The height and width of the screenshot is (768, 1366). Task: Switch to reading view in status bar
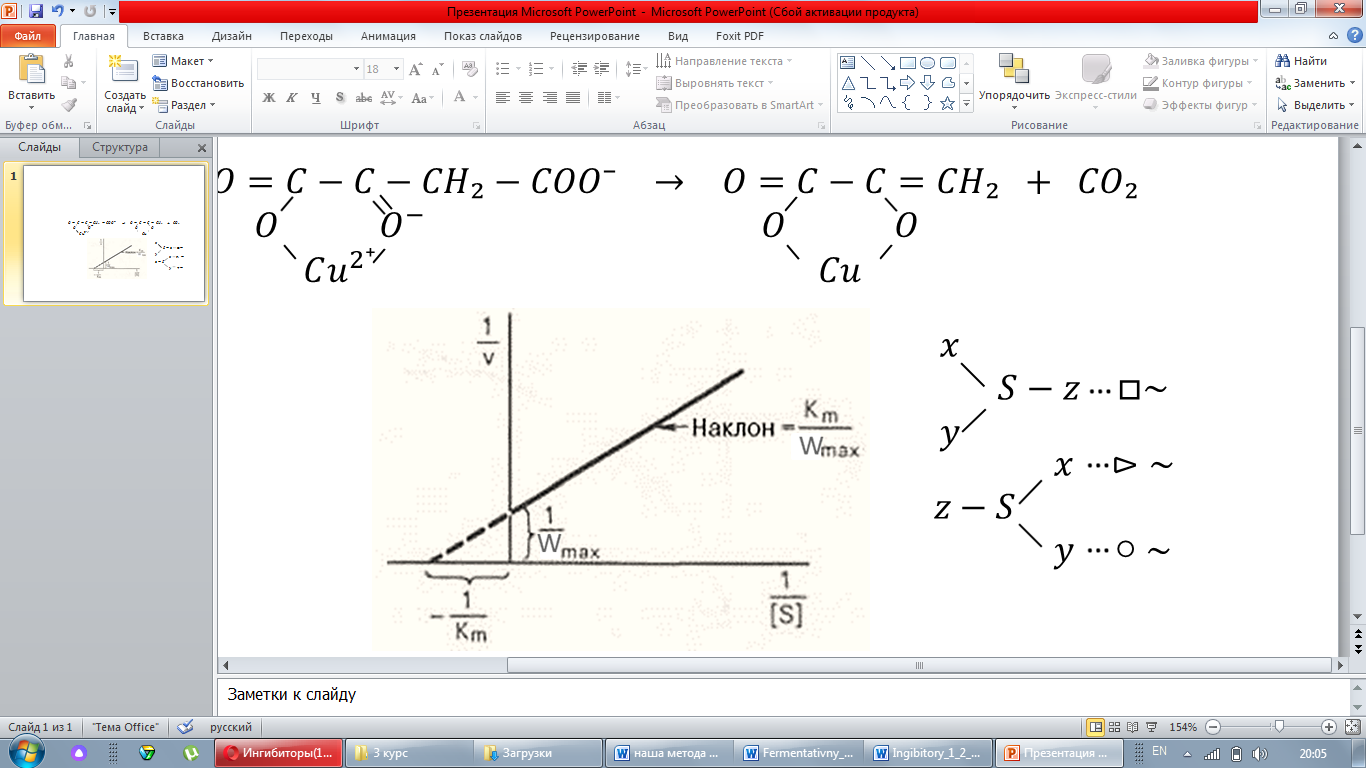1131,727
